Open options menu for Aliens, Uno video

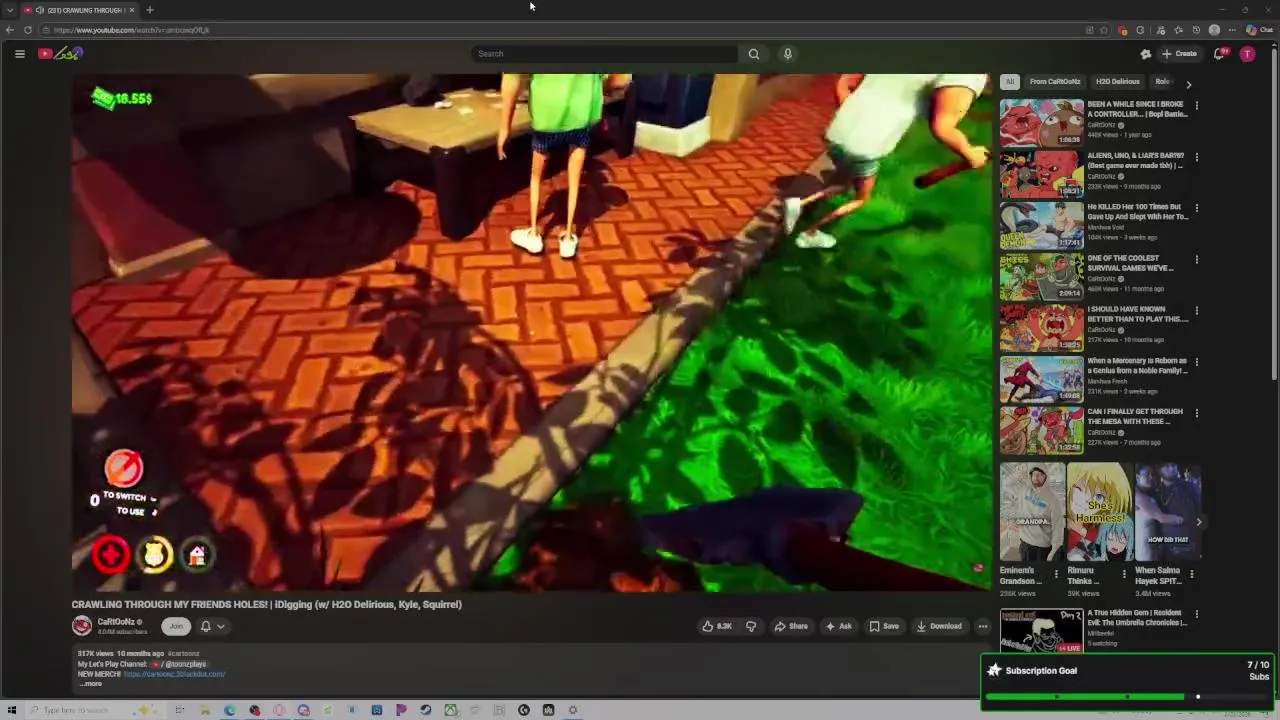point(1196,157)
